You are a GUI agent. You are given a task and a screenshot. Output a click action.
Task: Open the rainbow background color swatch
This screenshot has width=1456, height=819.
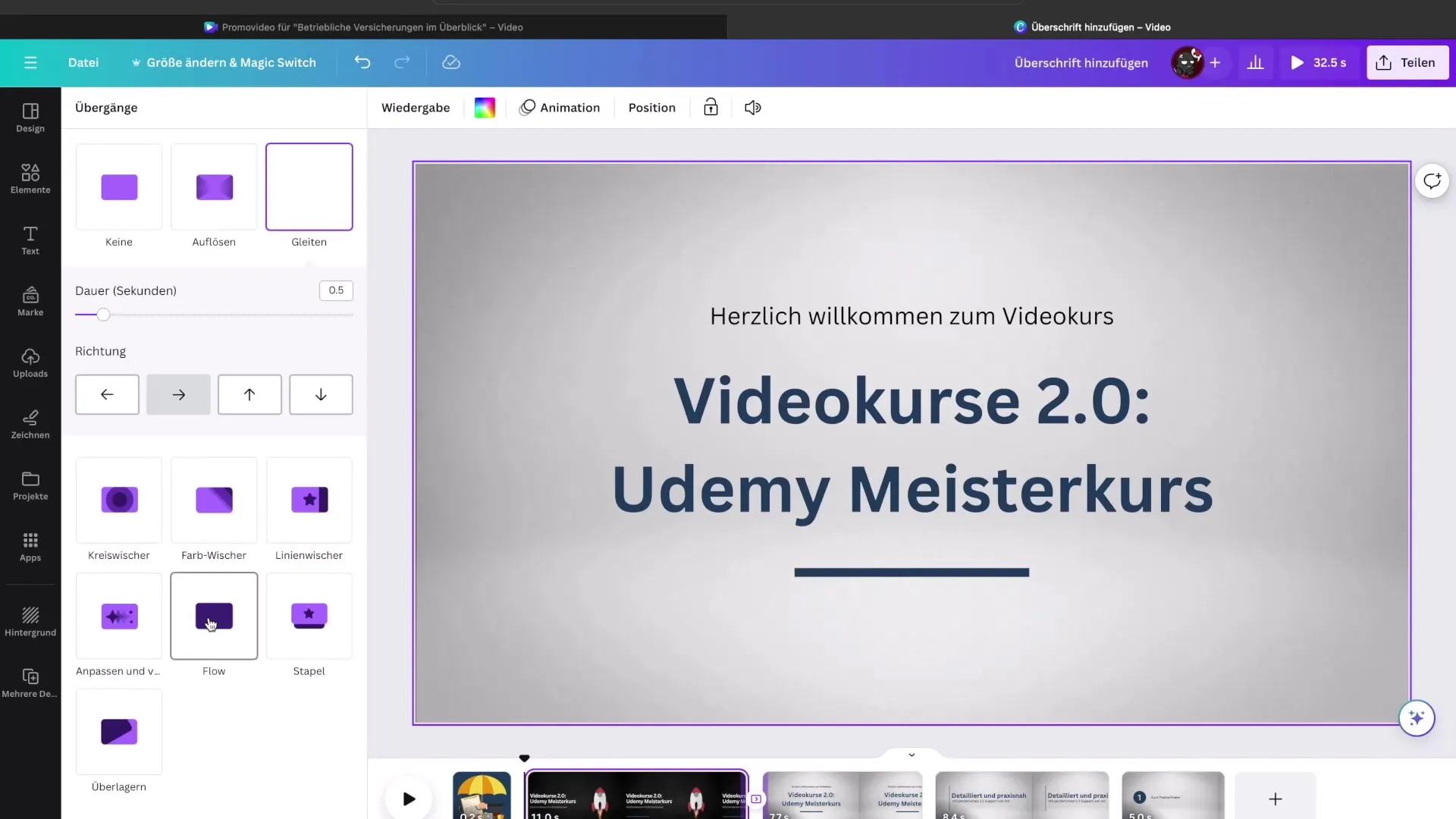pyautogui.click(x=485, y=108)
